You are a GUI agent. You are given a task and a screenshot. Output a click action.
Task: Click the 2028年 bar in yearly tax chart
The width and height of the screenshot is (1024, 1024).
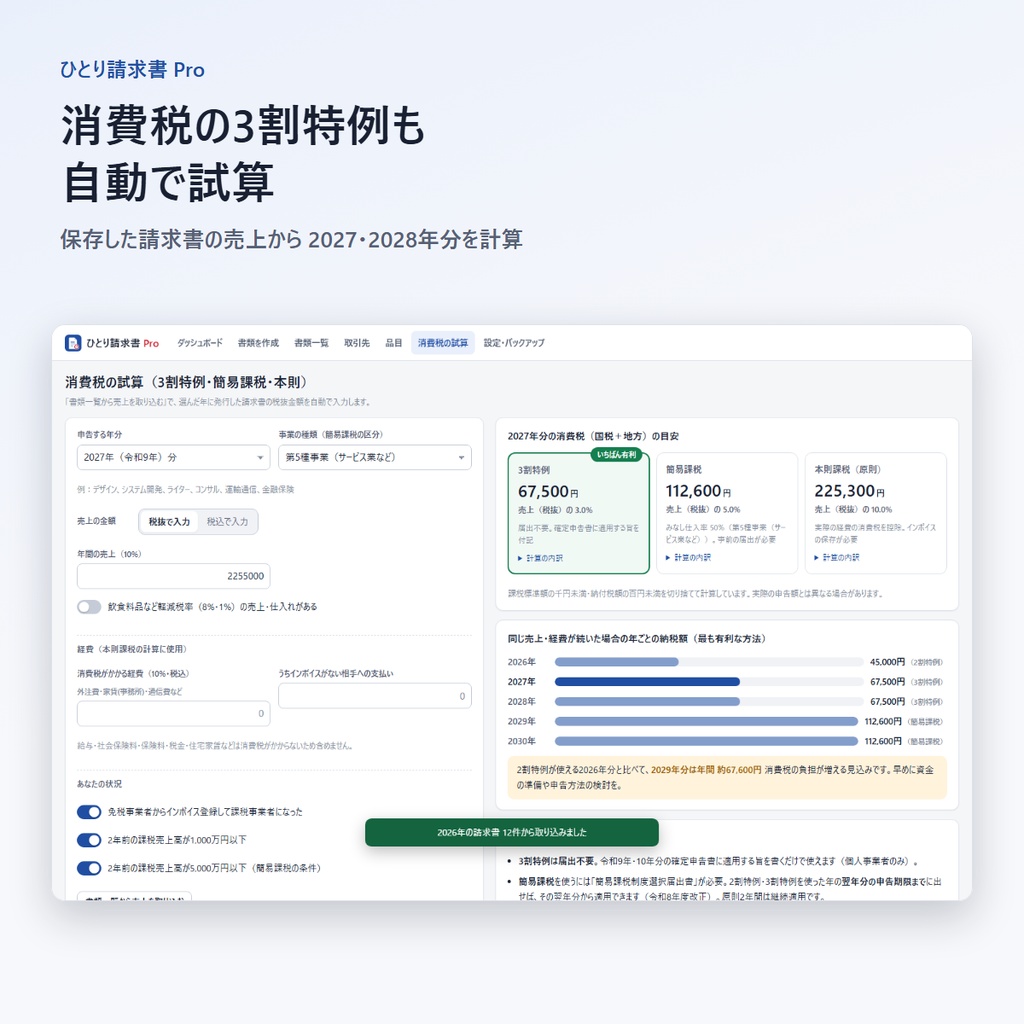(x=647, y=701)
